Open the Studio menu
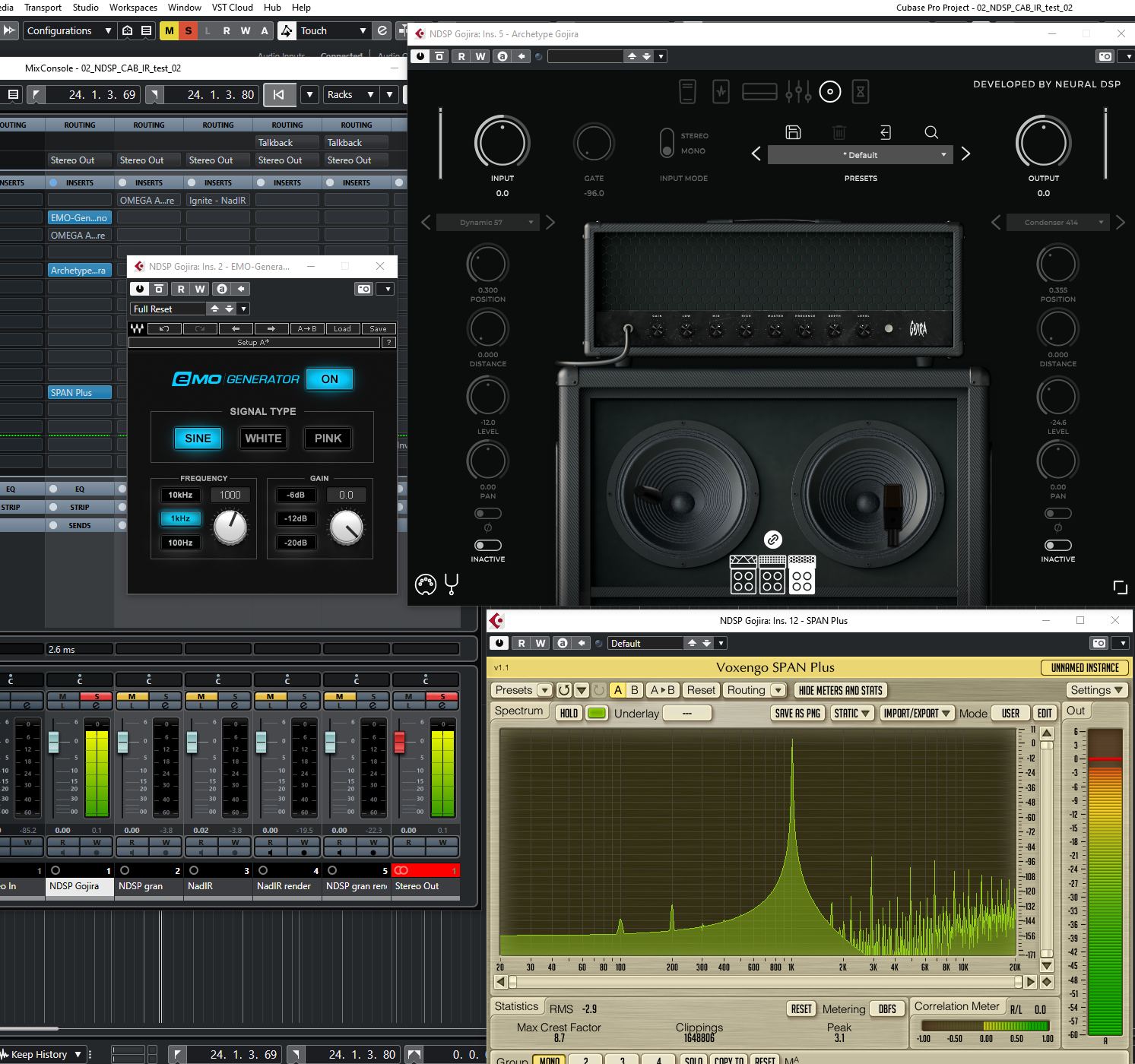The width and height of the screenshot is (1135, 1064). click(x=86, y=8)
